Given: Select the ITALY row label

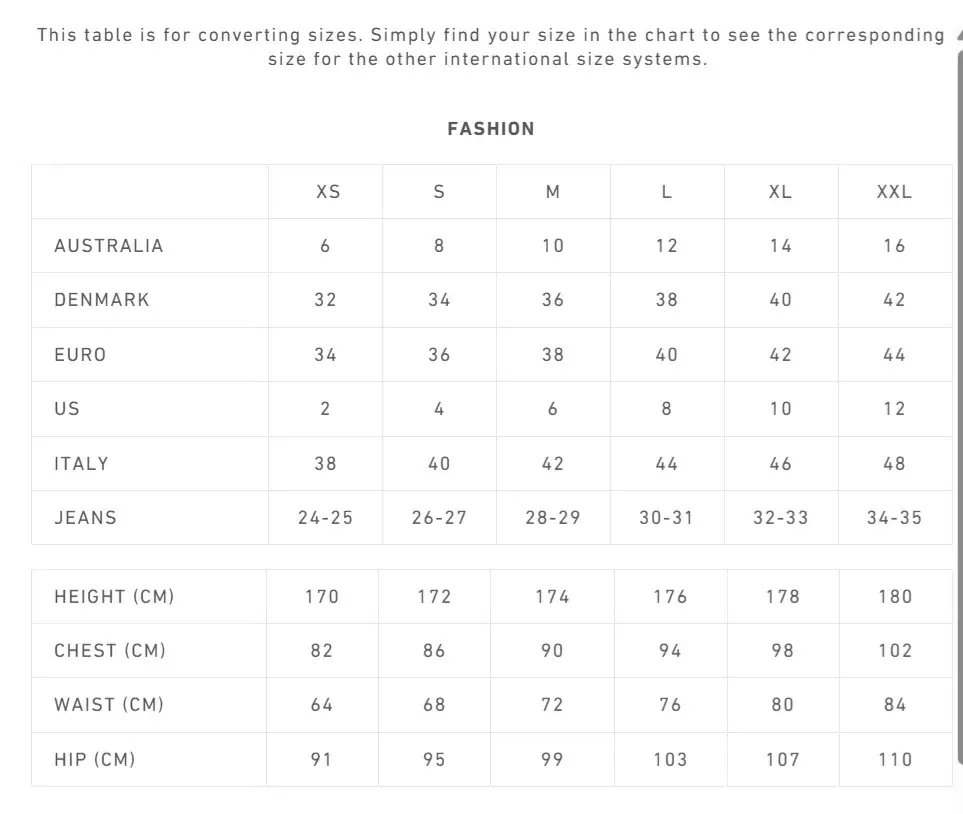Looking at the screenshot, I should coord(82,464).
